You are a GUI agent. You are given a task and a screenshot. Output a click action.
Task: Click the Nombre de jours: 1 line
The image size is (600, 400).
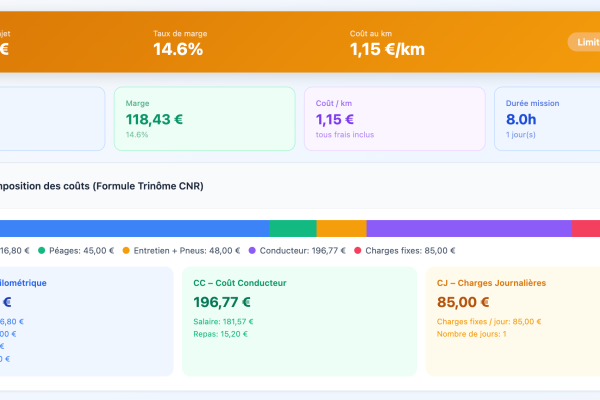click(471, 334)
